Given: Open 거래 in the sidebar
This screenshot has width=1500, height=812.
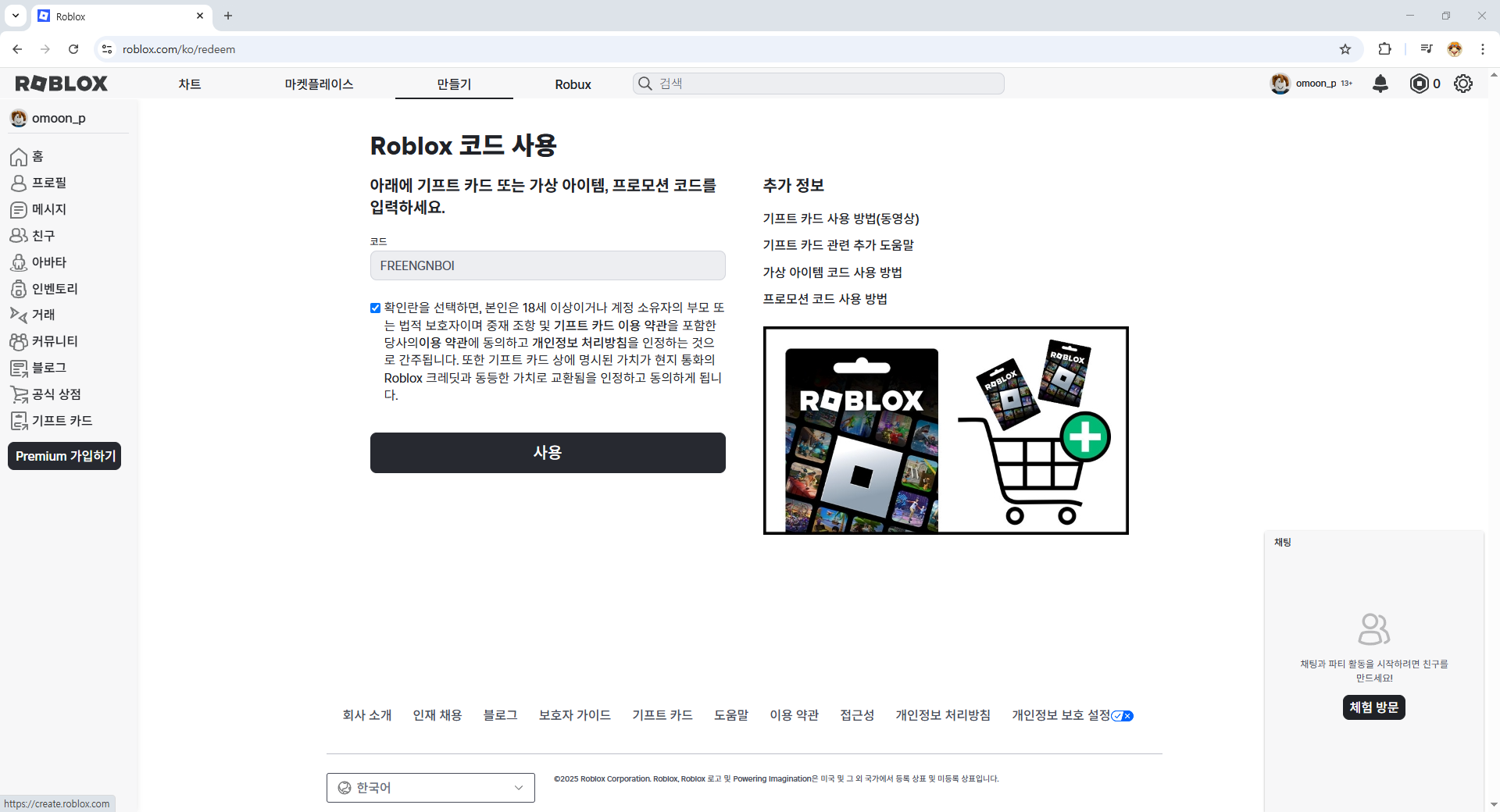Looking at the screenshot, I should click(32, 315).
